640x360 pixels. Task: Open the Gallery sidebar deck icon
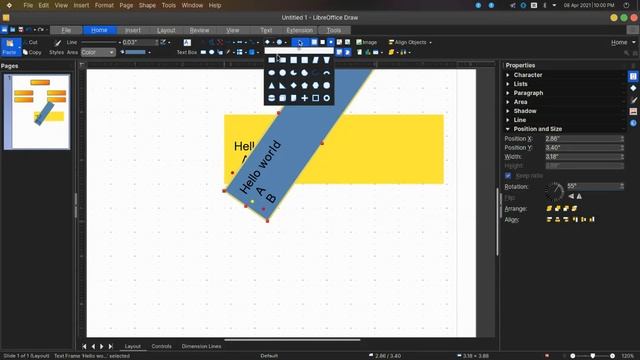tap(633, 111)
